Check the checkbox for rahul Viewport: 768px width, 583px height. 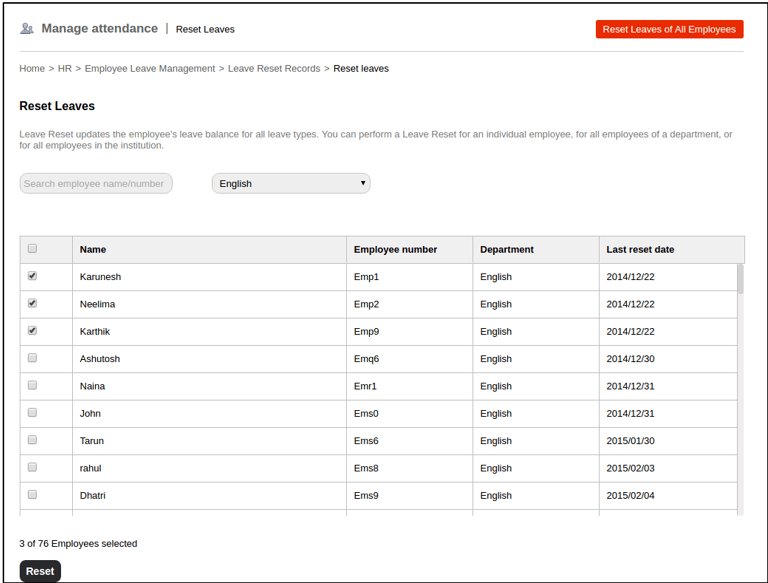(33, 467)
